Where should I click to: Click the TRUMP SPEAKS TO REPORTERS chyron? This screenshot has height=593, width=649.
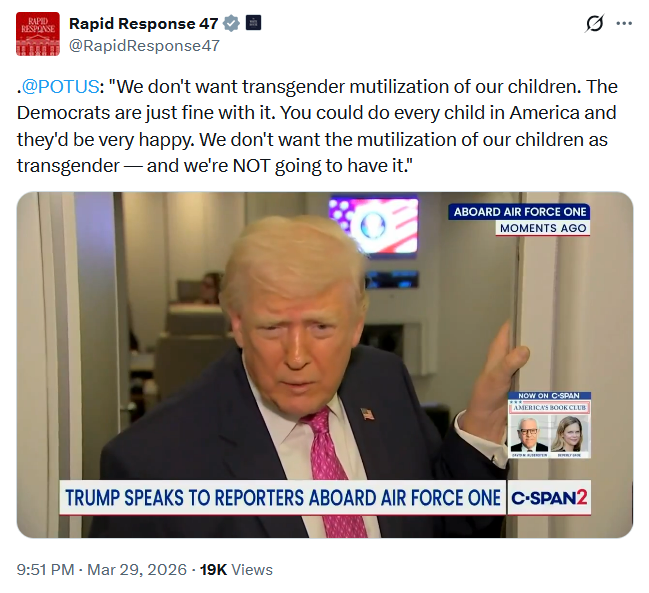click(x=283, y=497)
